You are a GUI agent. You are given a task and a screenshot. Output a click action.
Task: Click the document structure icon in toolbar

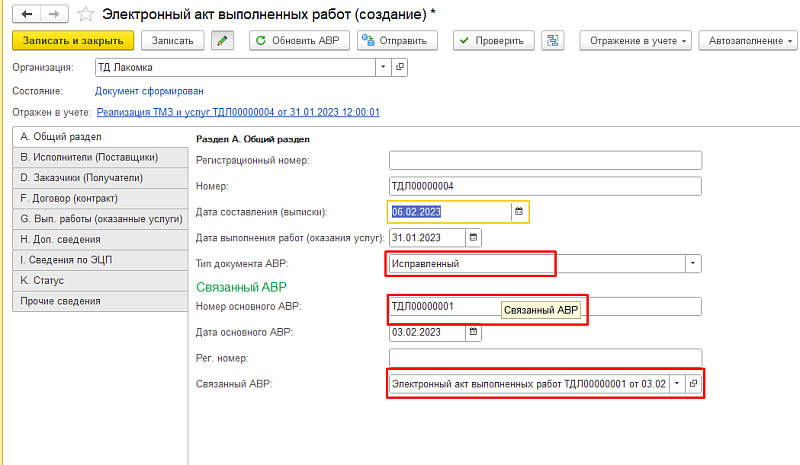click(x=551, y=41)
